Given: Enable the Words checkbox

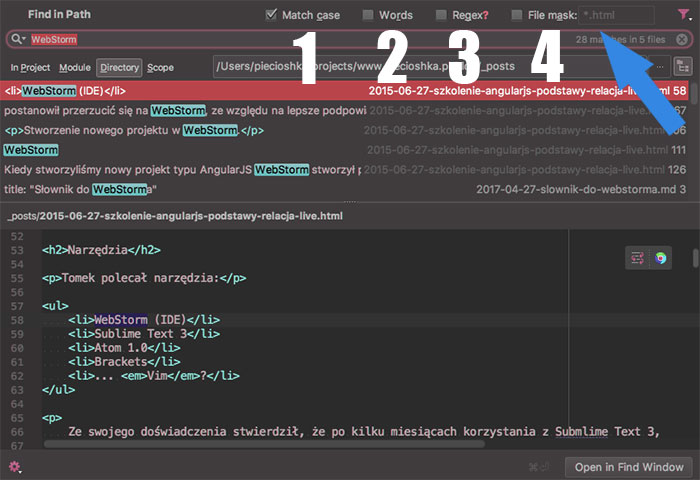Looking at the screenshot, I should pyautogui.click(x=368, y=15).
